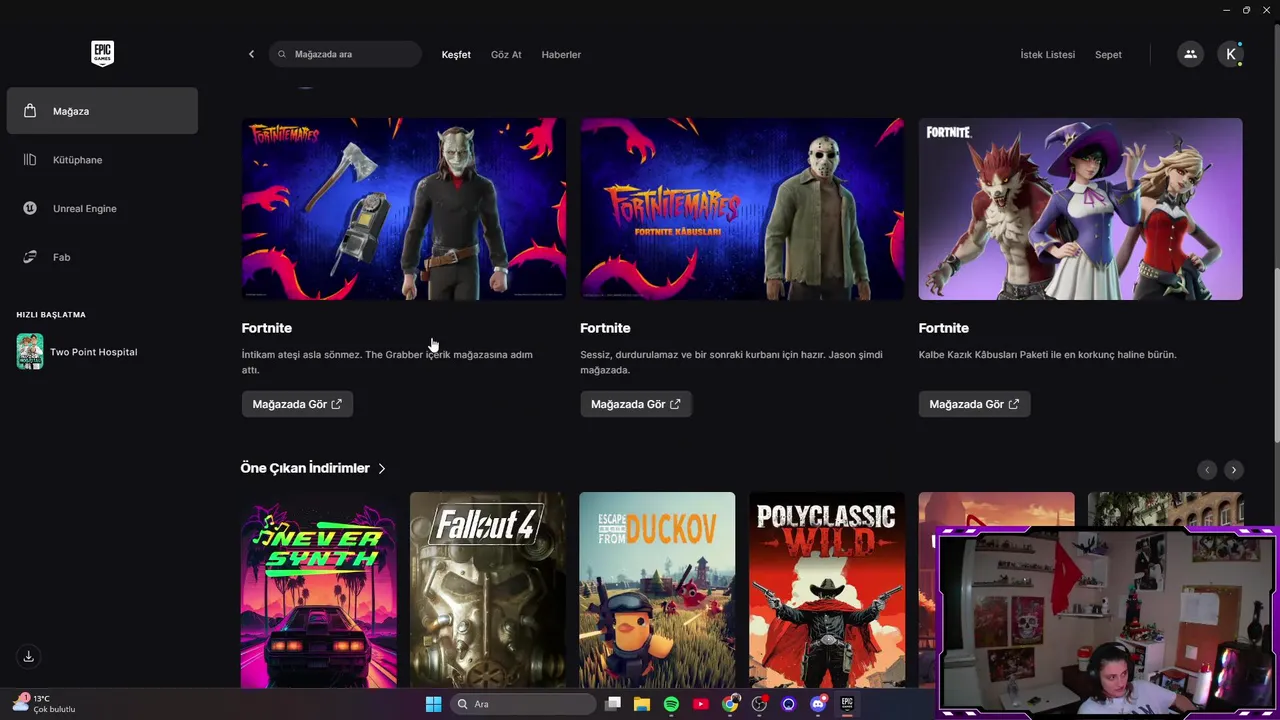
Task: Expand Öne Çıkan İndirimler heading
Action: click(313, 468)
